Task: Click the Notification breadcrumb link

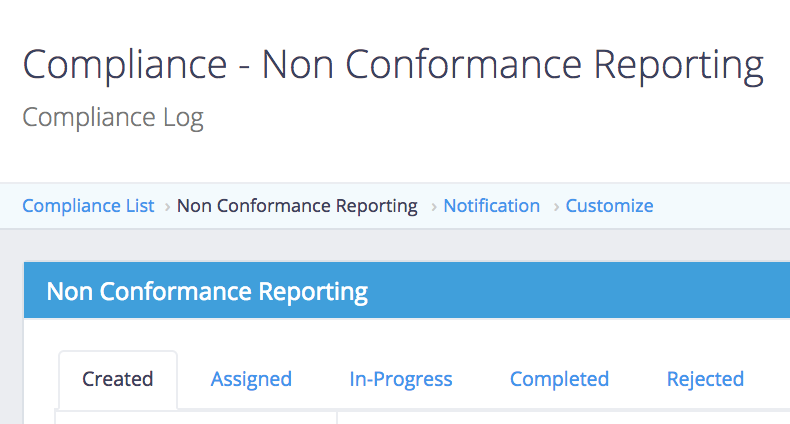Action: pos(491,206)
